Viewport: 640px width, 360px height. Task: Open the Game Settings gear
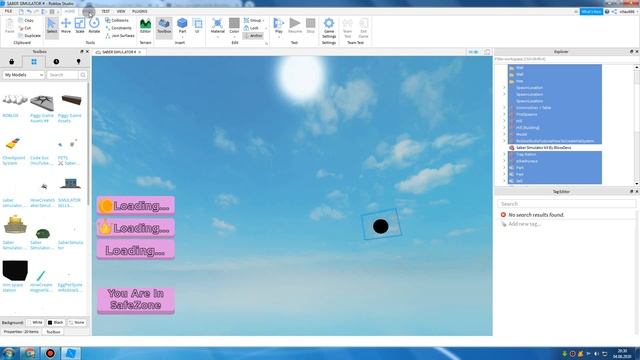click(329, 28)
